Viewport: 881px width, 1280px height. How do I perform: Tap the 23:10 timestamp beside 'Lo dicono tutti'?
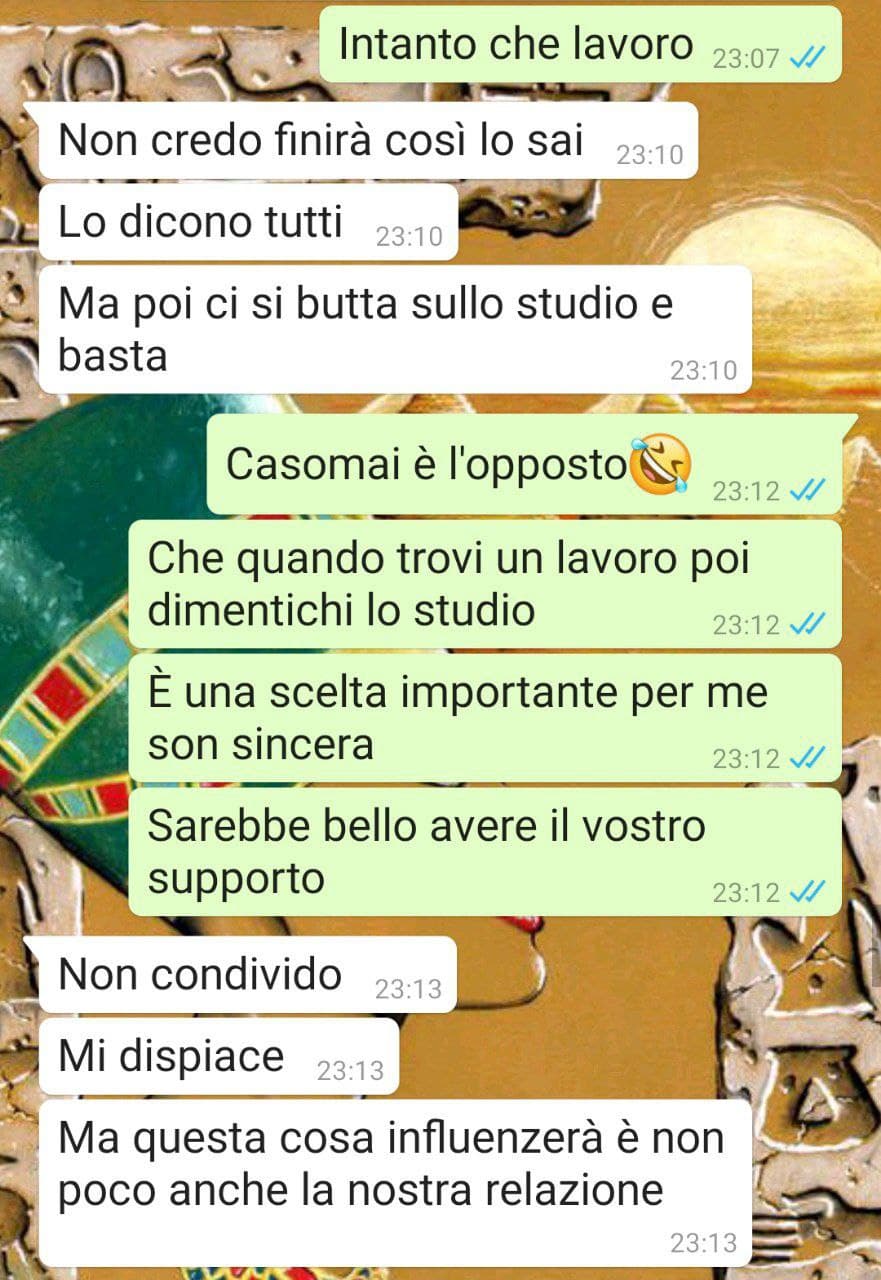pos(409,237)
